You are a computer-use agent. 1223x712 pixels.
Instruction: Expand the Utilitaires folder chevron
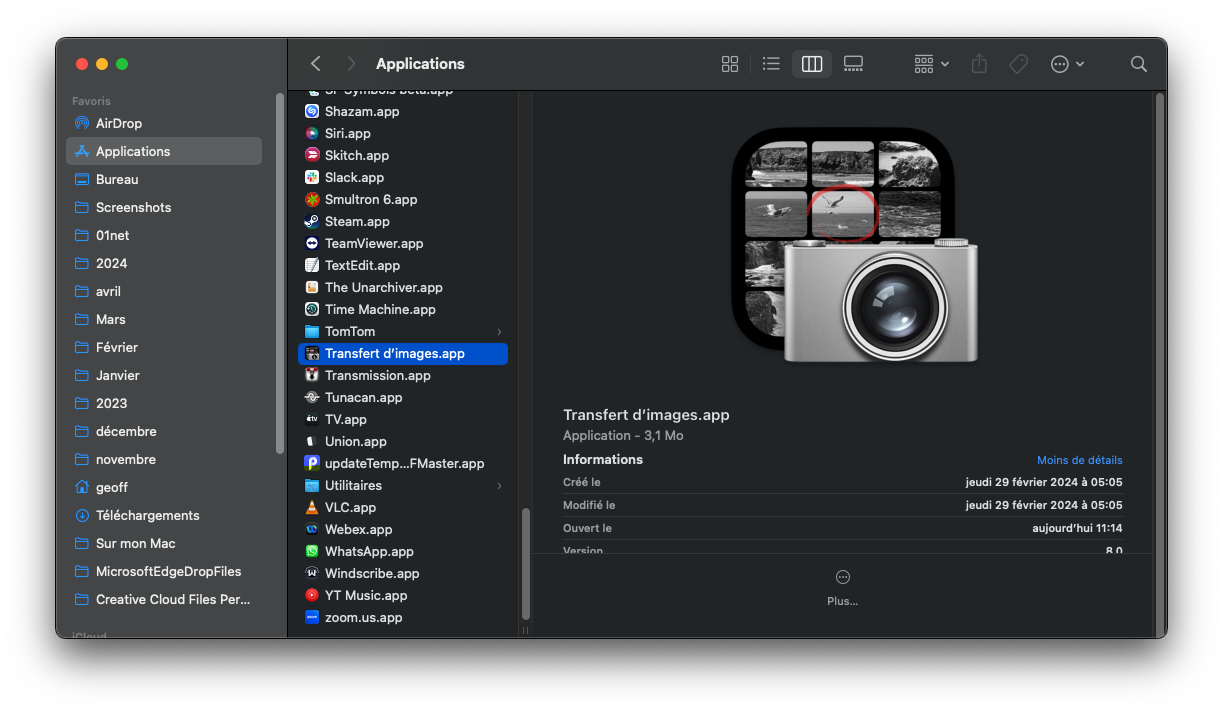pyautogui.click(x=499, y=485)
